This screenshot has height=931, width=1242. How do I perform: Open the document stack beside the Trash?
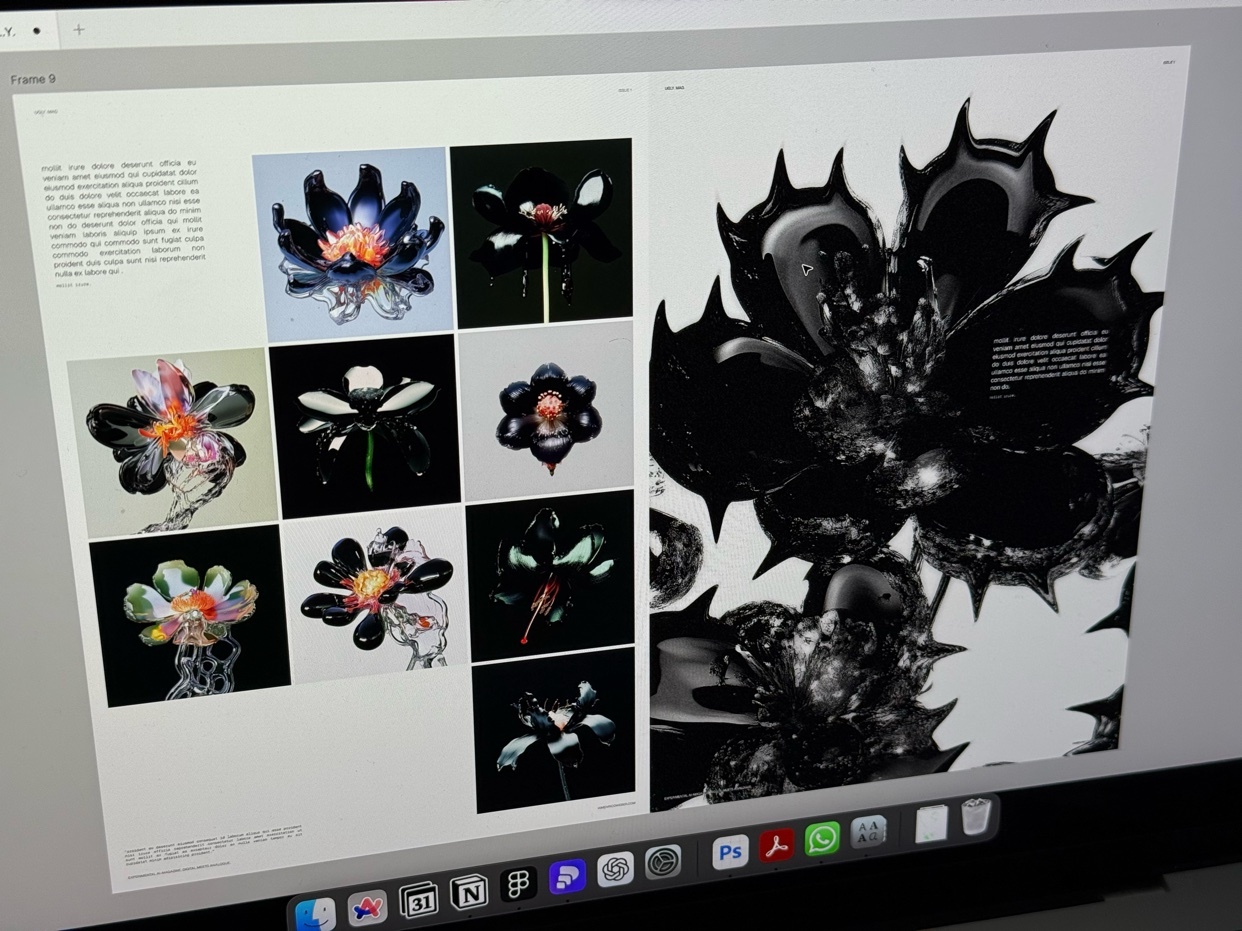click(x=931, y=823)
